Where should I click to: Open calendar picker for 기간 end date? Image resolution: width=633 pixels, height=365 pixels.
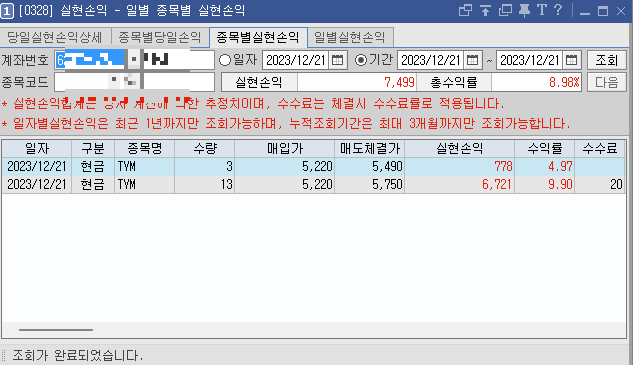[571, 60]
